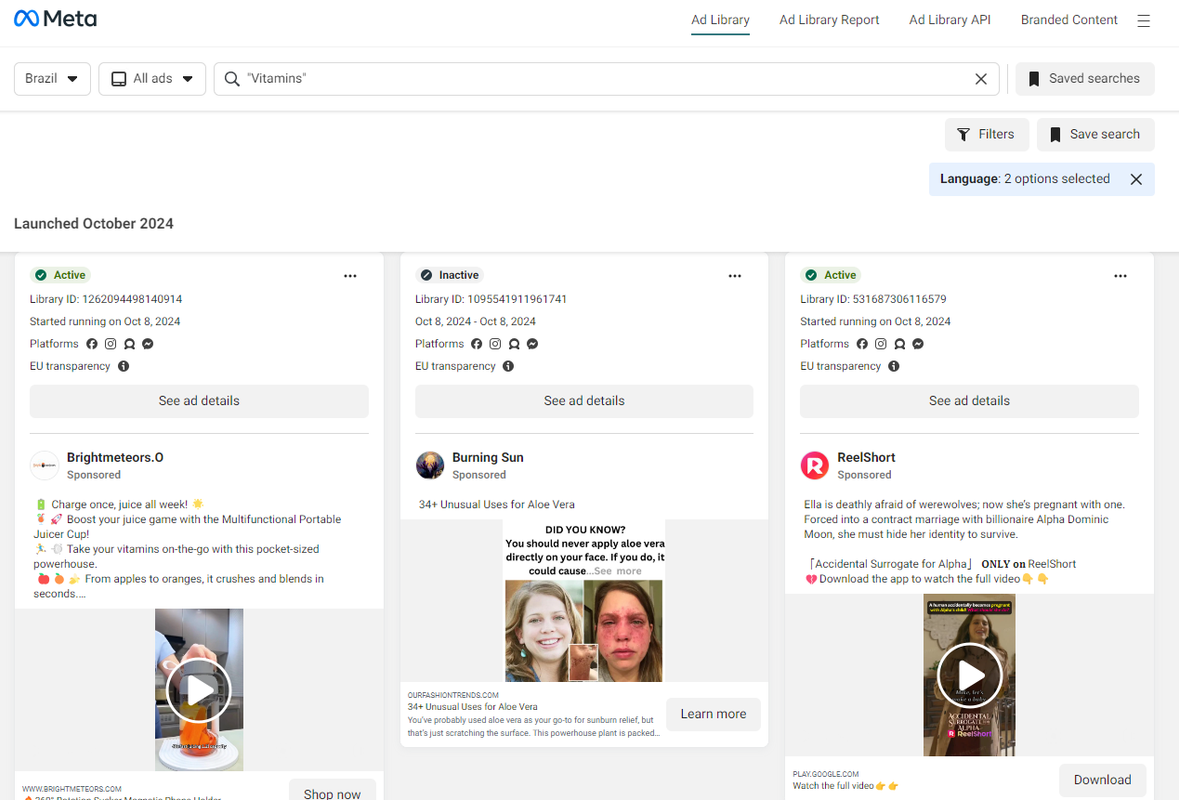Screen dimensions: 1179x800
Task: Click Messenger platform icon on Brightmeteors.O ad
Action: [148, 344]
